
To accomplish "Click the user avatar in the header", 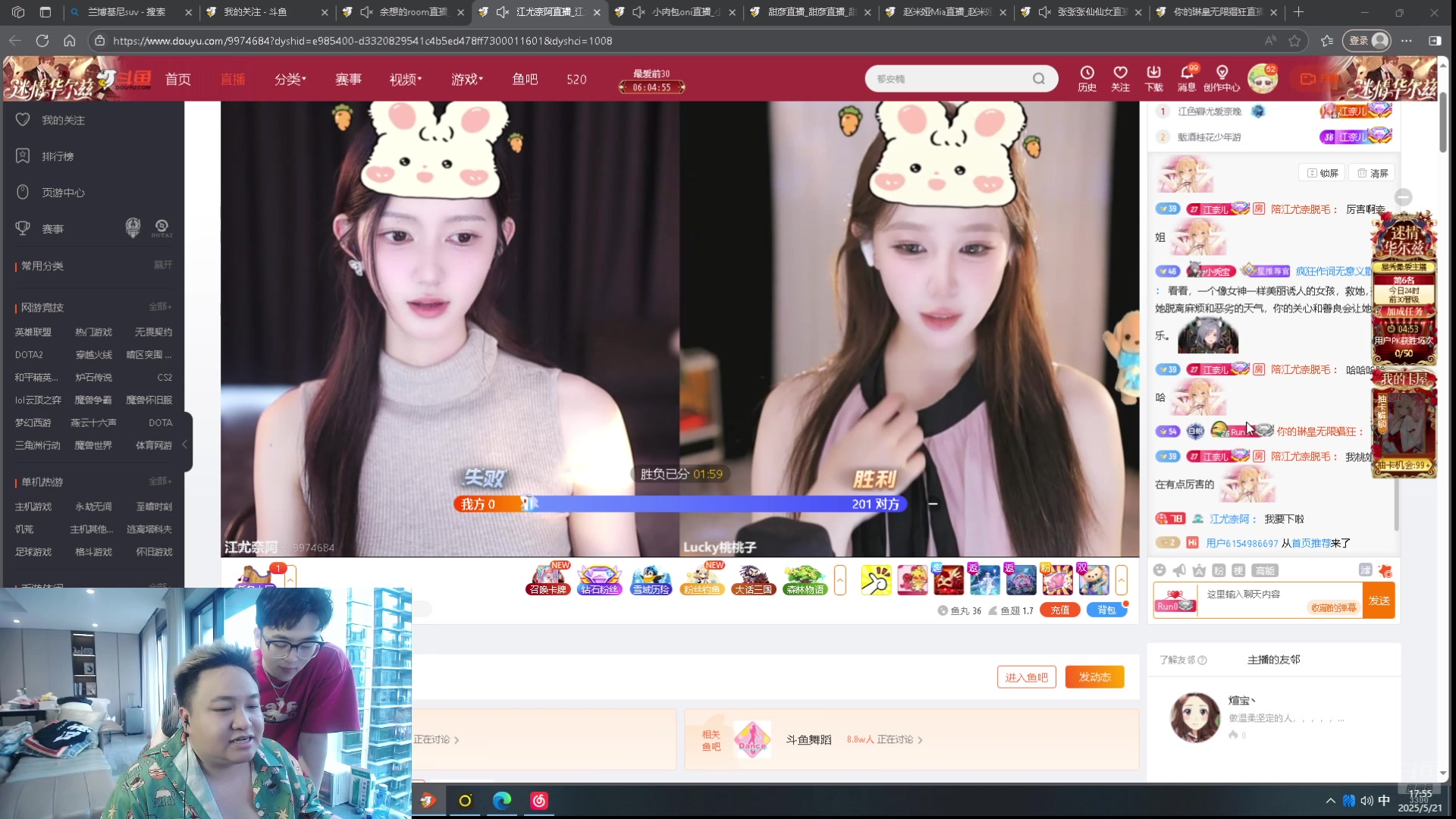I will coord(1262,79).
